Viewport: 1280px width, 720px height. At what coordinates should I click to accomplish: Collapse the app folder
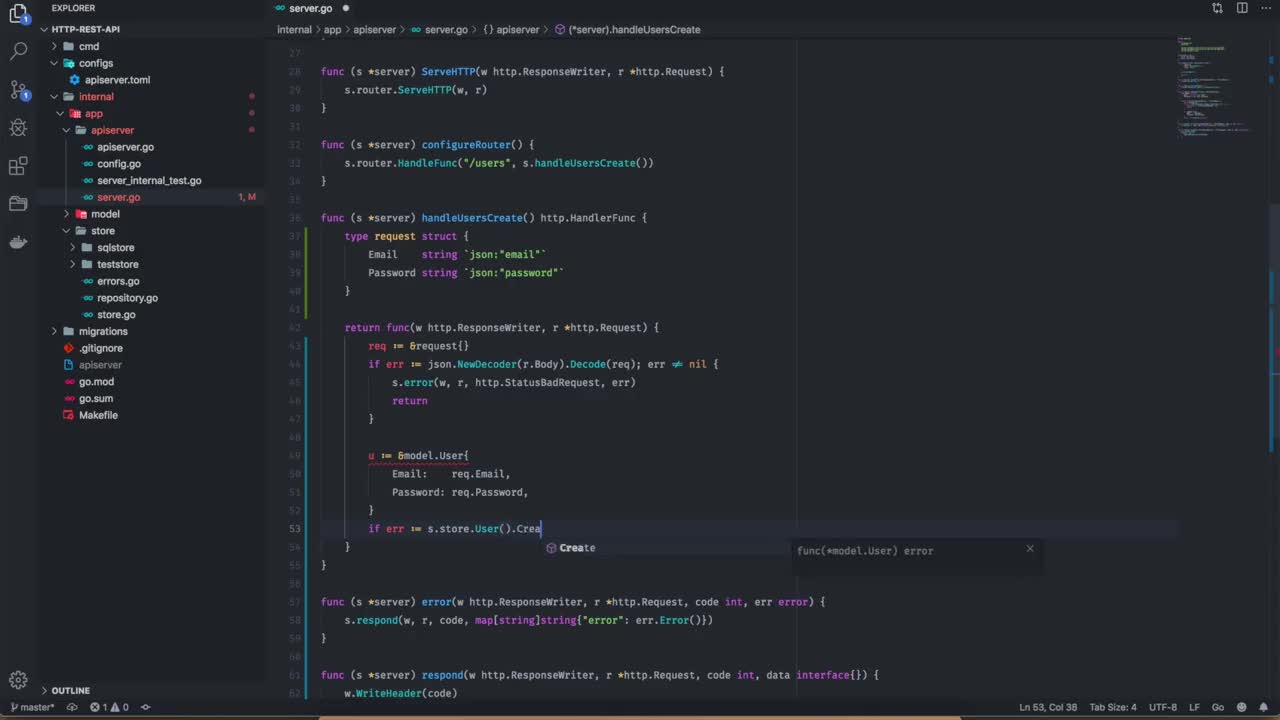point(61,113)
